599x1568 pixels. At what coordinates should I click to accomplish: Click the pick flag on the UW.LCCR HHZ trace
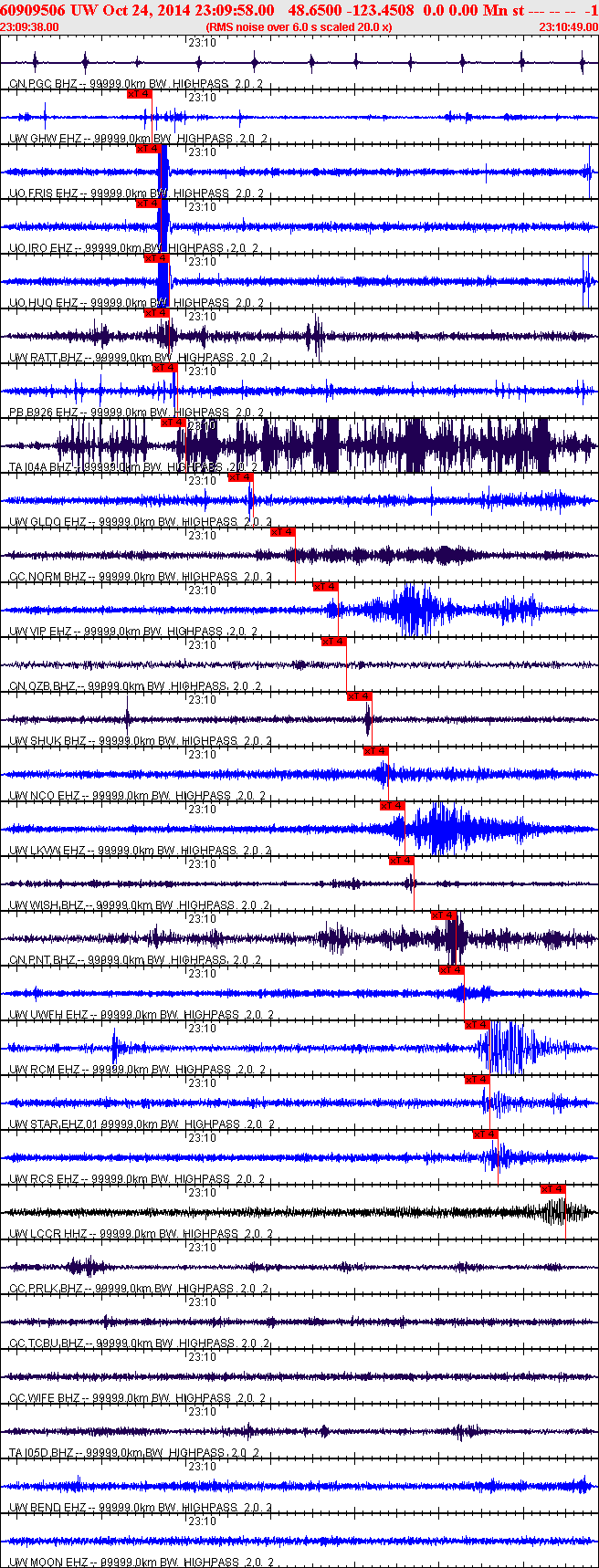(553, 1189)
